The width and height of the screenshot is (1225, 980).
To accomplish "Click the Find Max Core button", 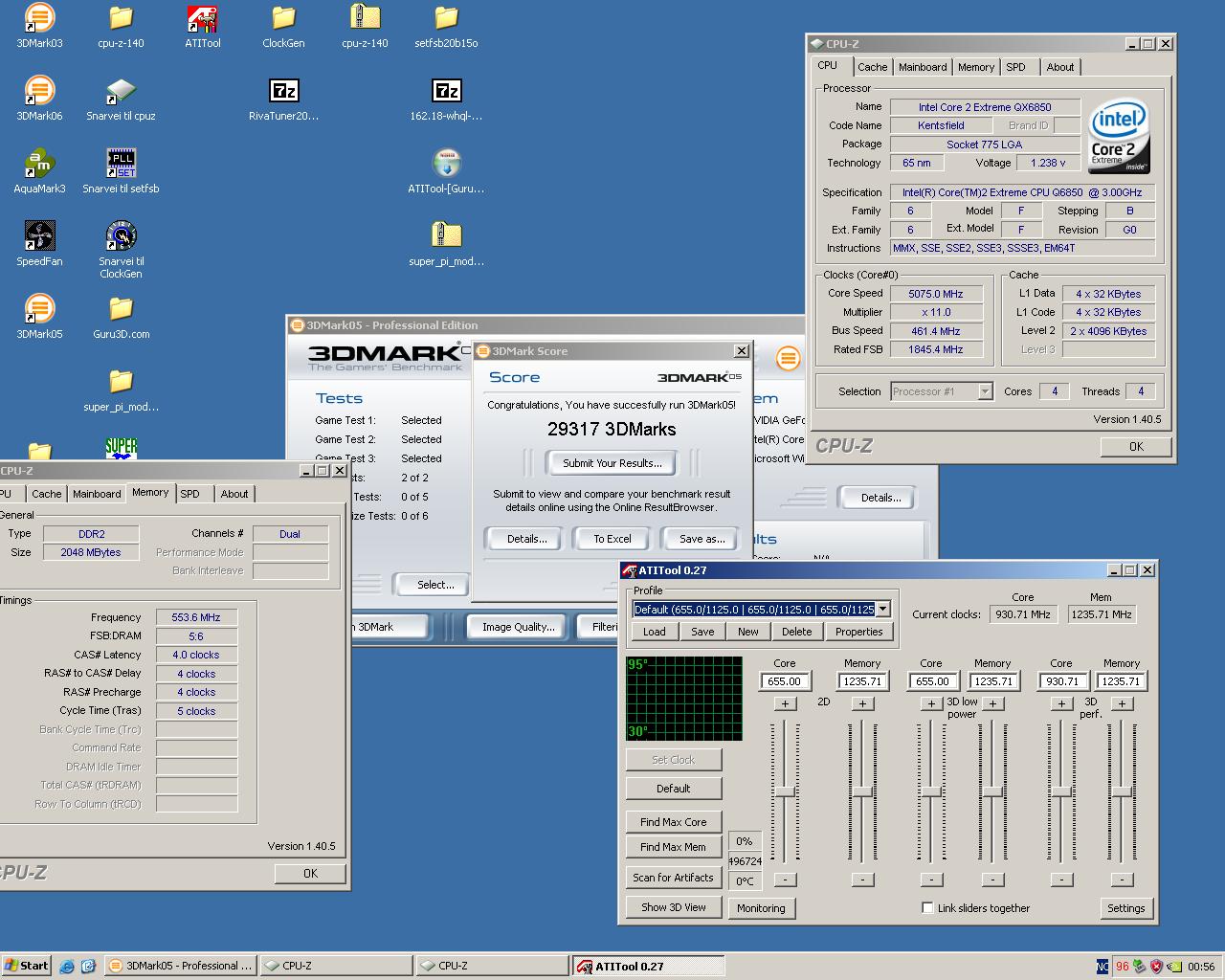I will click(673, 822).
